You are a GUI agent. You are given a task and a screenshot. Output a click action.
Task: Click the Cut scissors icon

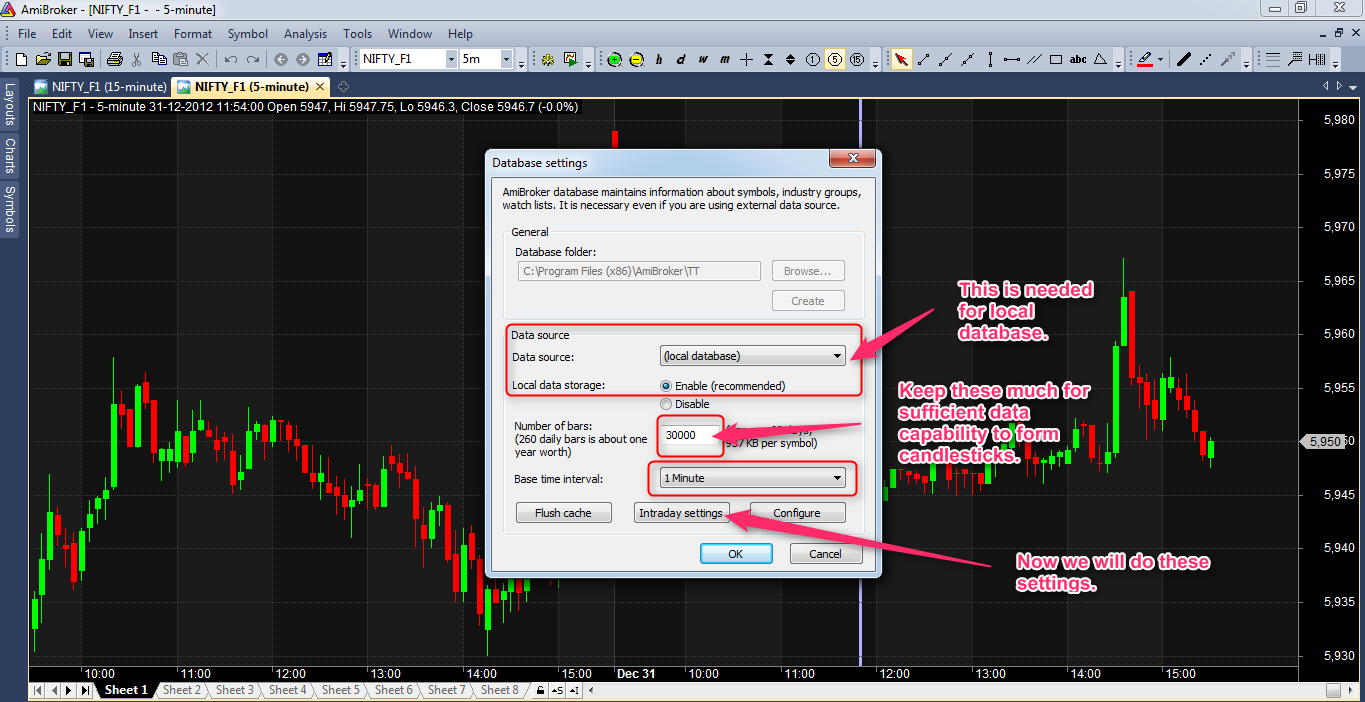tap(136, 59)
